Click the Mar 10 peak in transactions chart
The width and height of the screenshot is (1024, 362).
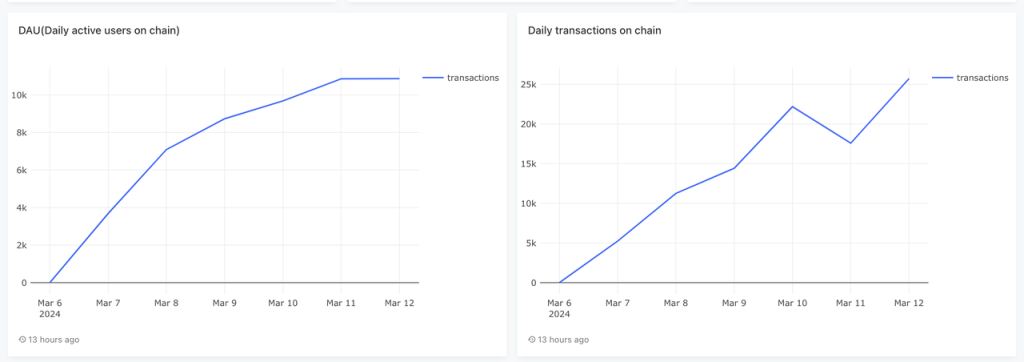click(792, 107)
